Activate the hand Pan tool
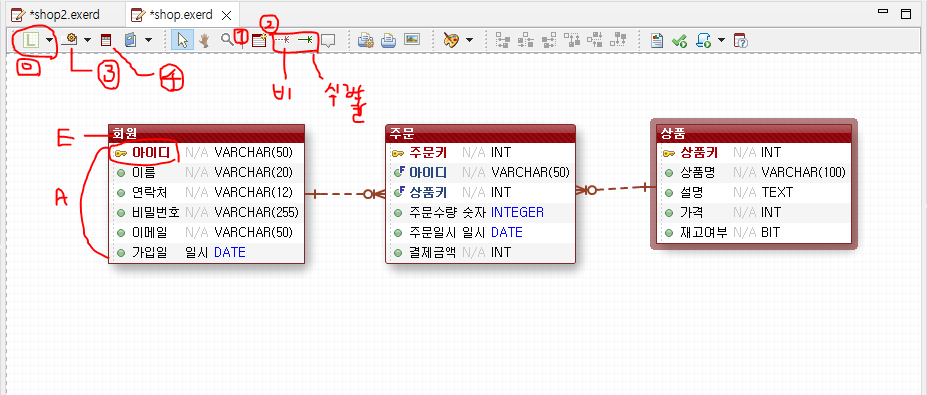The width and height of the screenshot is (927, 395). pyautogui.click(x=204, y=40)
